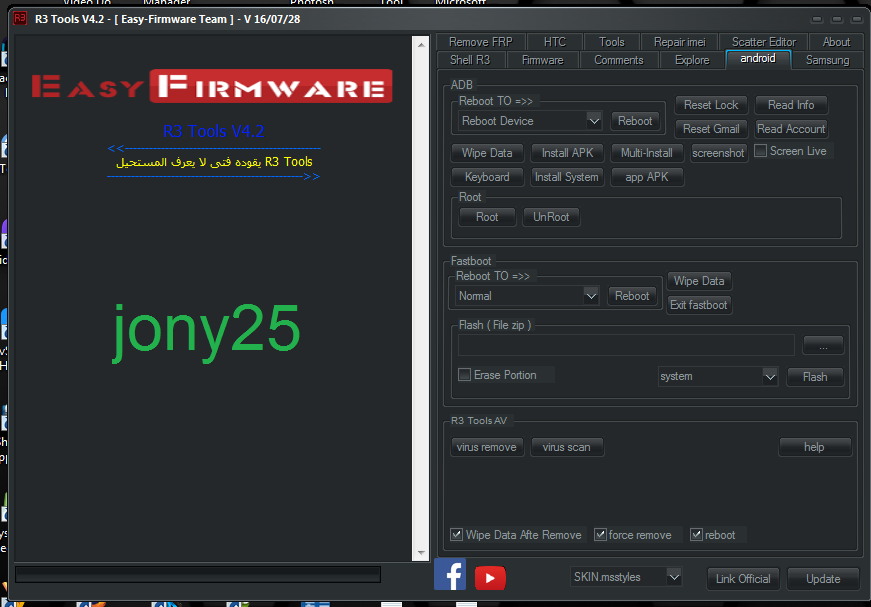Switch to the Samsung tab

tap(827, 60)
